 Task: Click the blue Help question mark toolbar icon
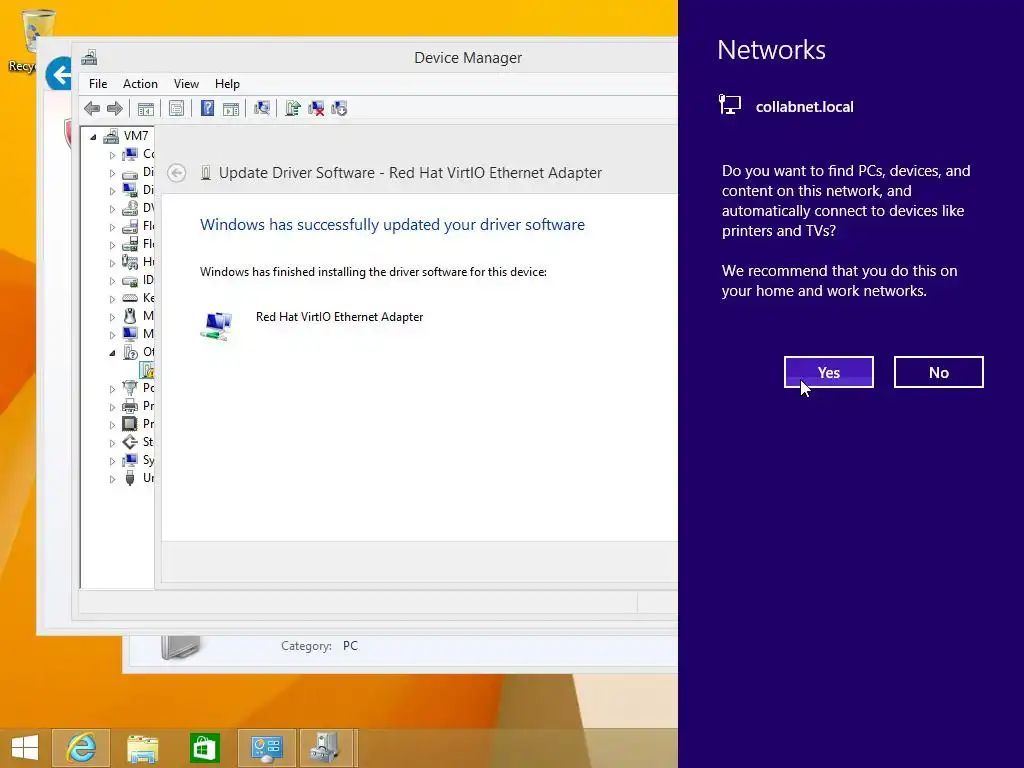tap(207, 108)
